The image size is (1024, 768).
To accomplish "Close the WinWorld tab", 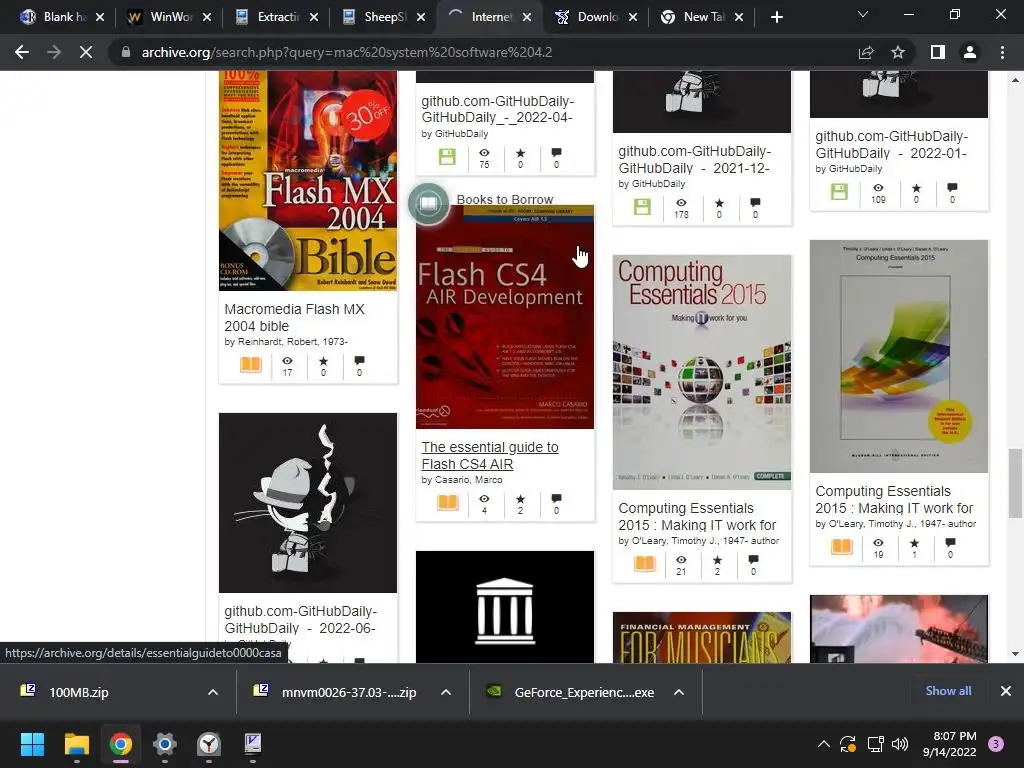I will coord(207,17).
